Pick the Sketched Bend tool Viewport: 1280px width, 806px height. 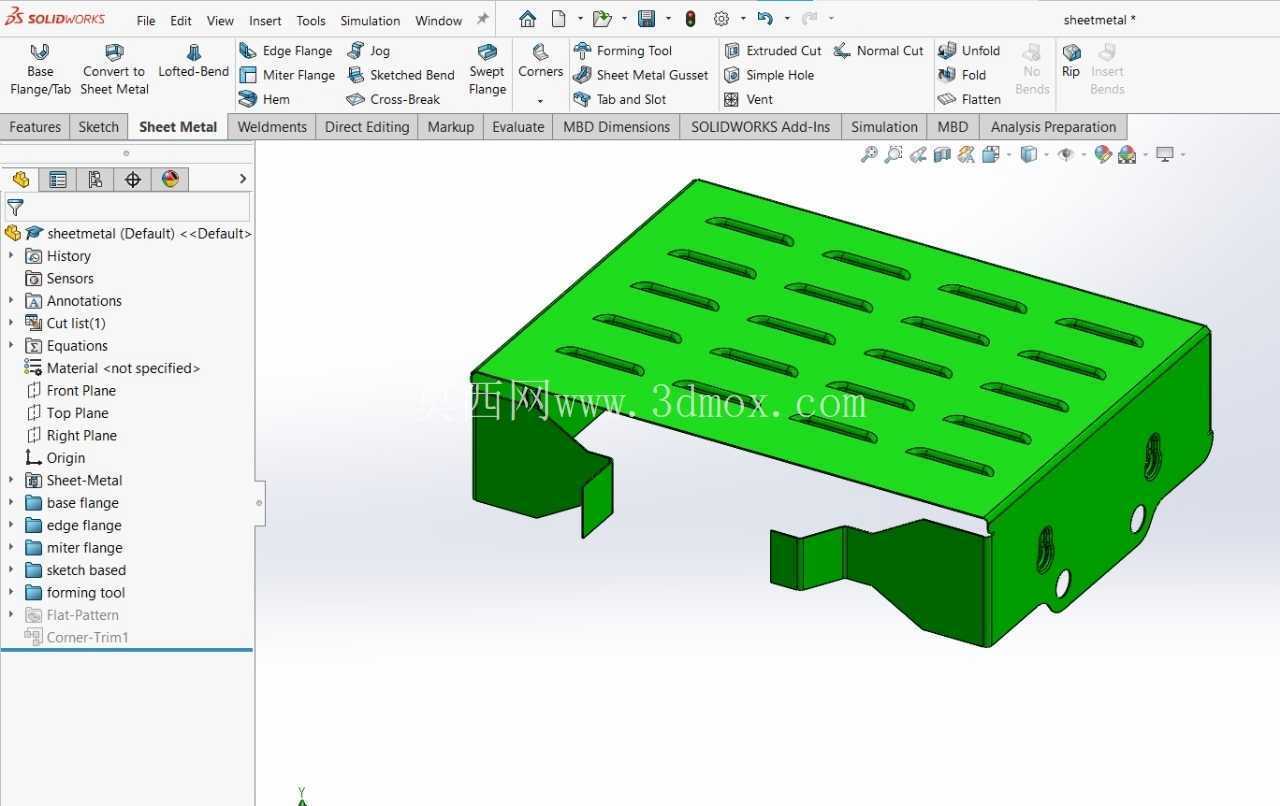(401, 75)
